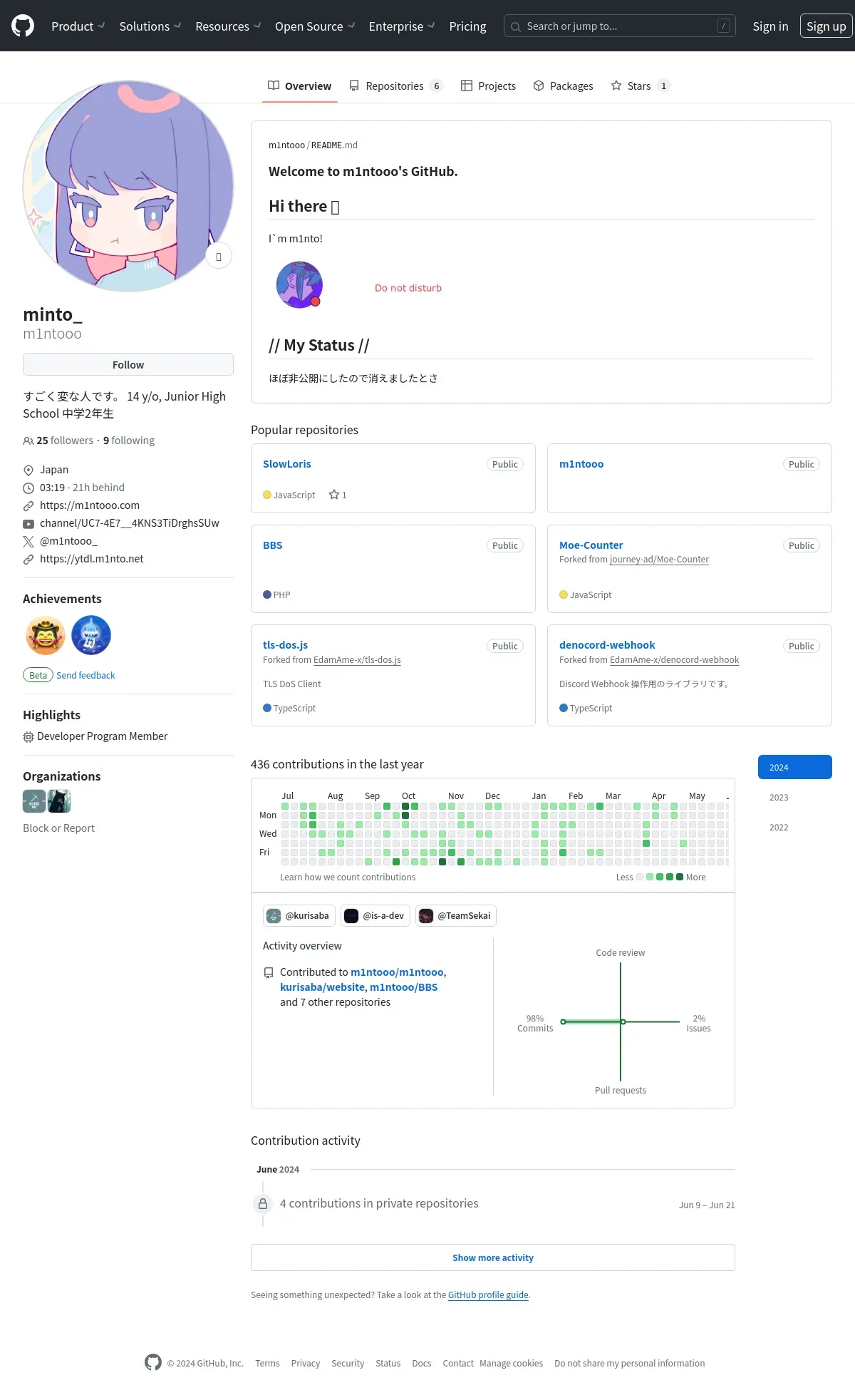The height and width of the screenshot is (1400, 855).
Task: Open the m1ntooo/m1ntooo activity link
Action: (x=397, y=972)
